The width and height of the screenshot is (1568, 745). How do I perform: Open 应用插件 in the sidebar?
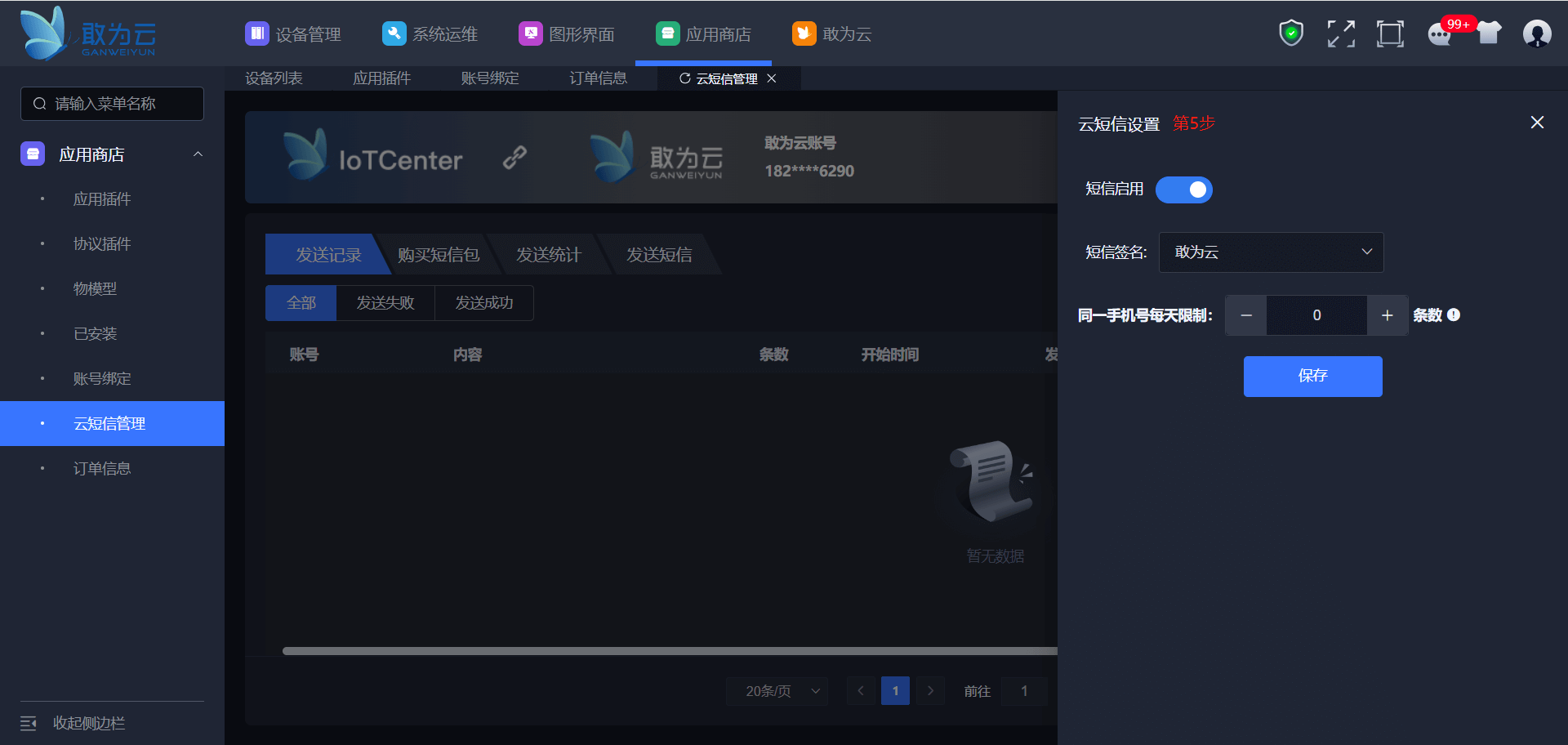[102, 199]
